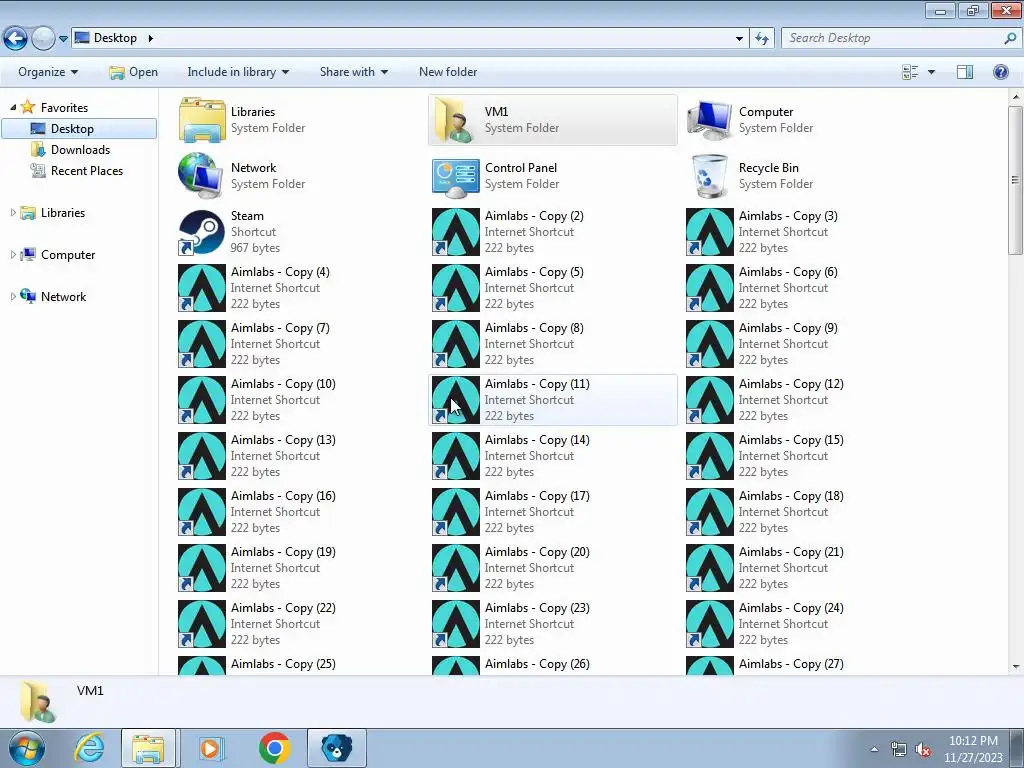Click the Open toolbar button
The width and height of the screenshot is (1024, 768).
pos(133,72)
